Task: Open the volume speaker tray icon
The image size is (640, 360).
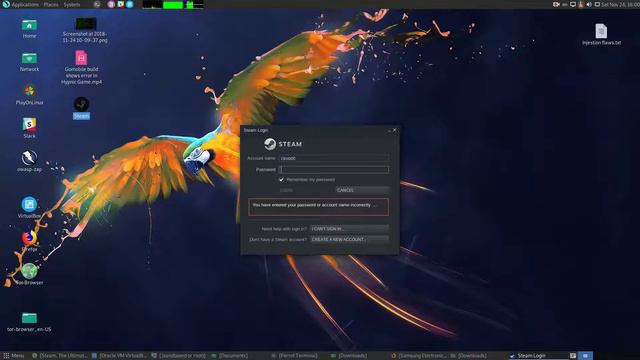Action: 589,4
